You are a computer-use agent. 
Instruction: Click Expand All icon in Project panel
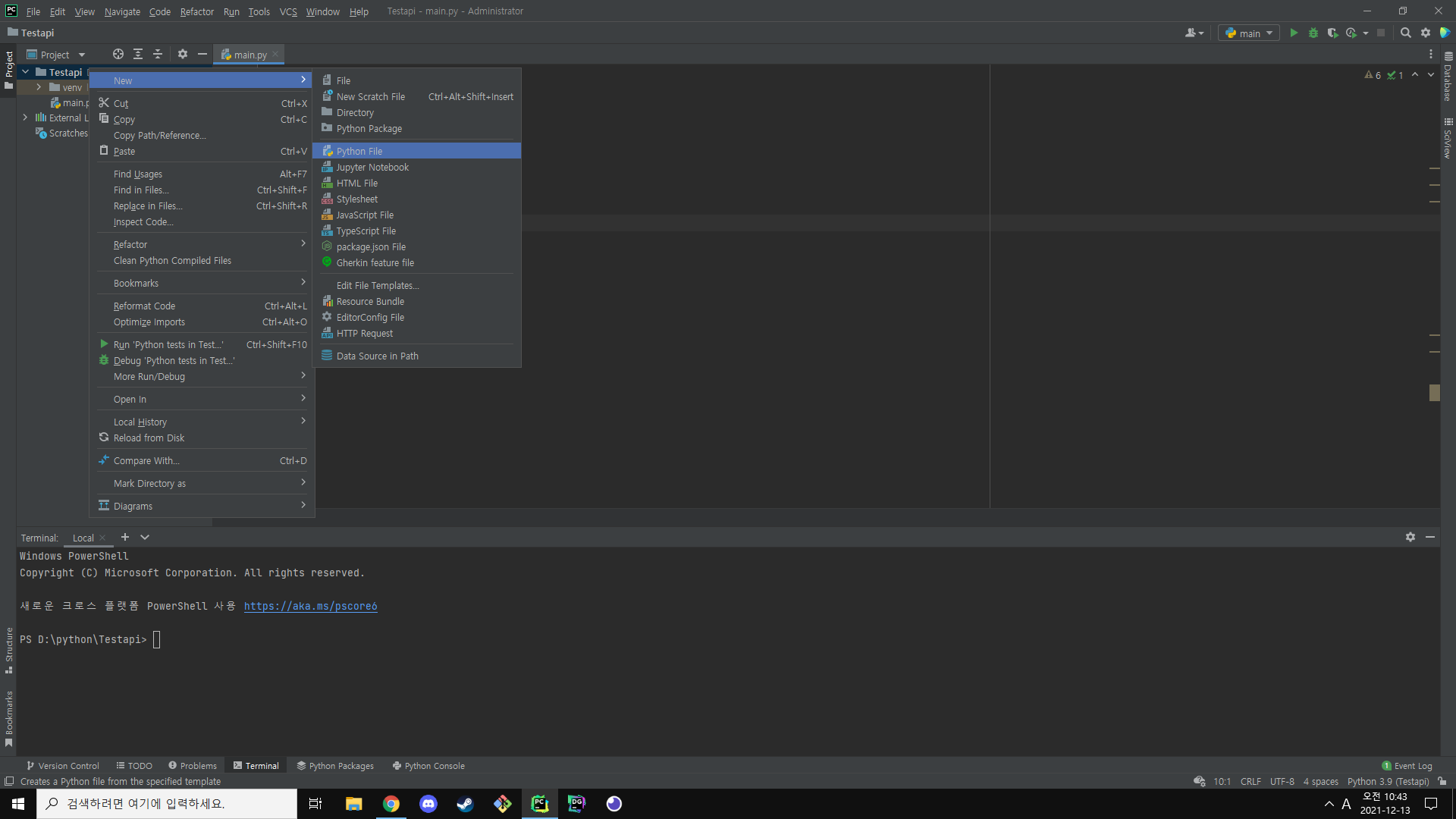(x=138, y=55)
